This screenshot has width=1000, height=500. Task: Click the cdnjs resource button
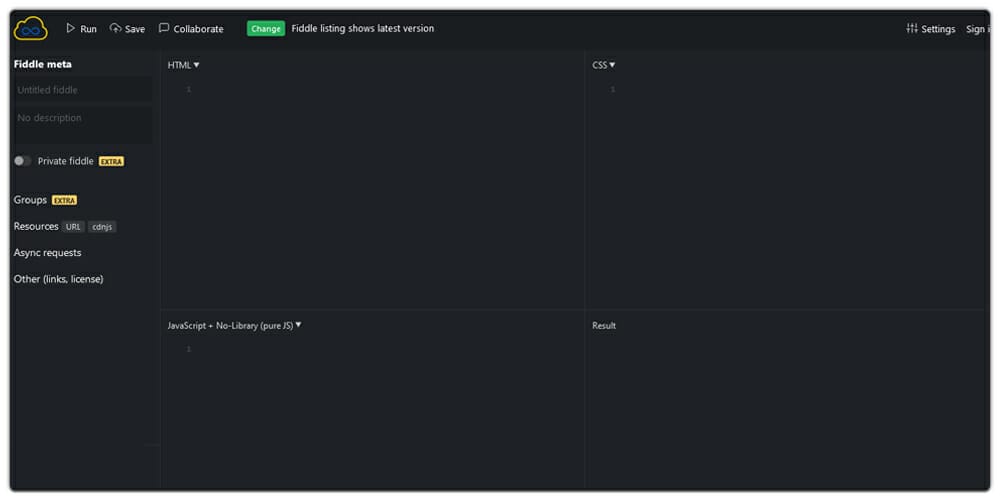[102, 227]
